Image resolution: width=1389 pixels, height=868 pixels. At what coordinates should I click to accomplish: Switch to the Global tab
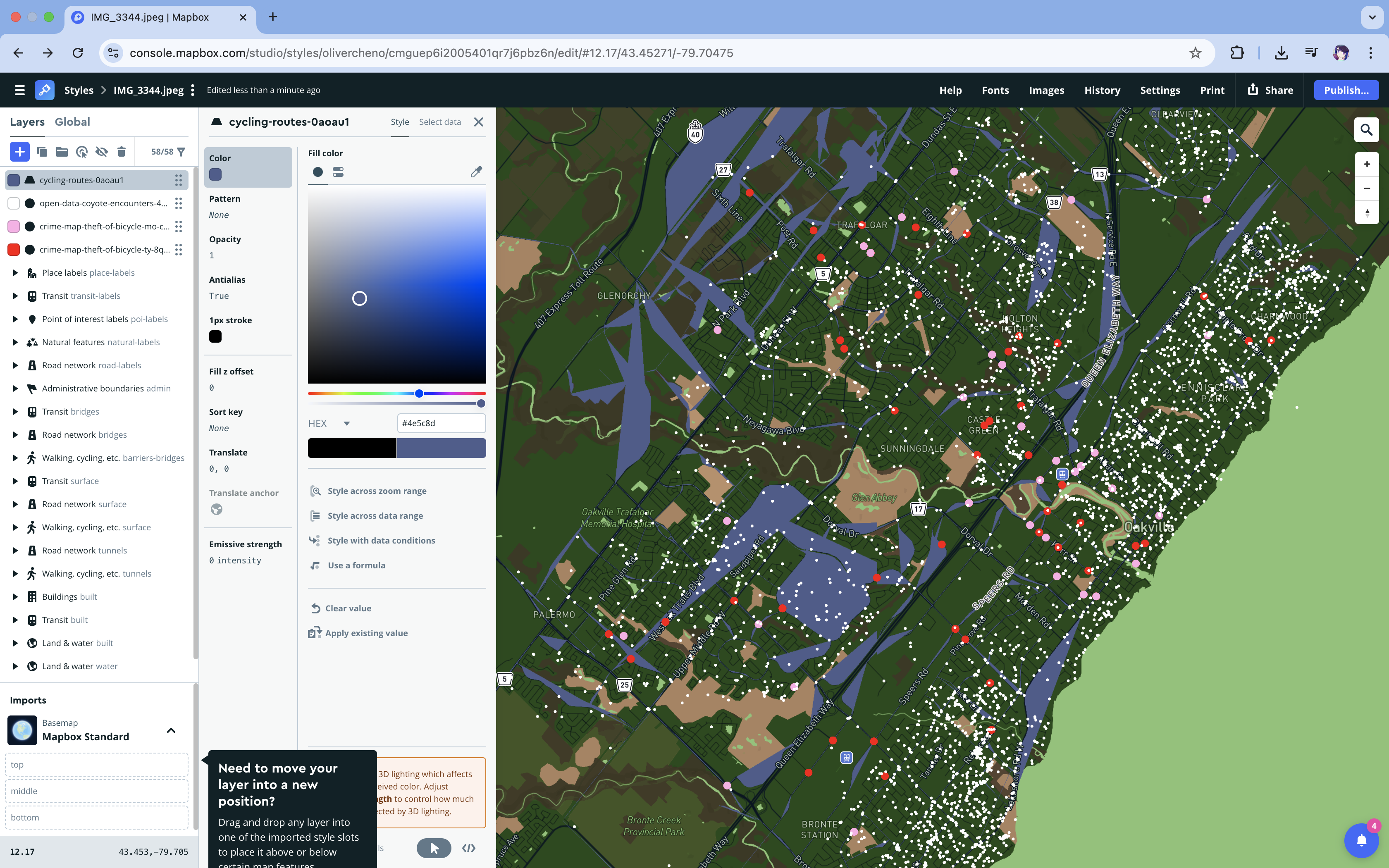[72, 122]
